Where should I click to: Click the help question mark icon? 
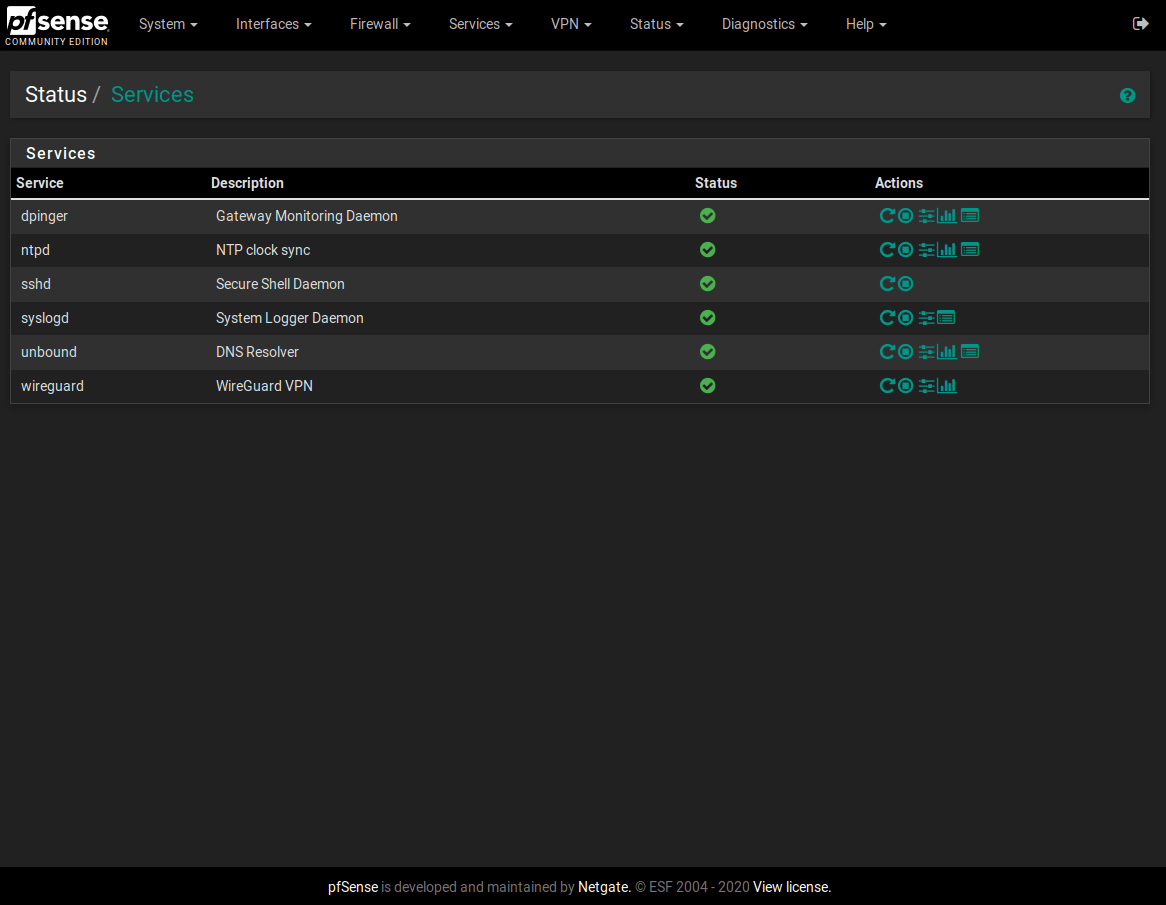(x=1127, y=96)
